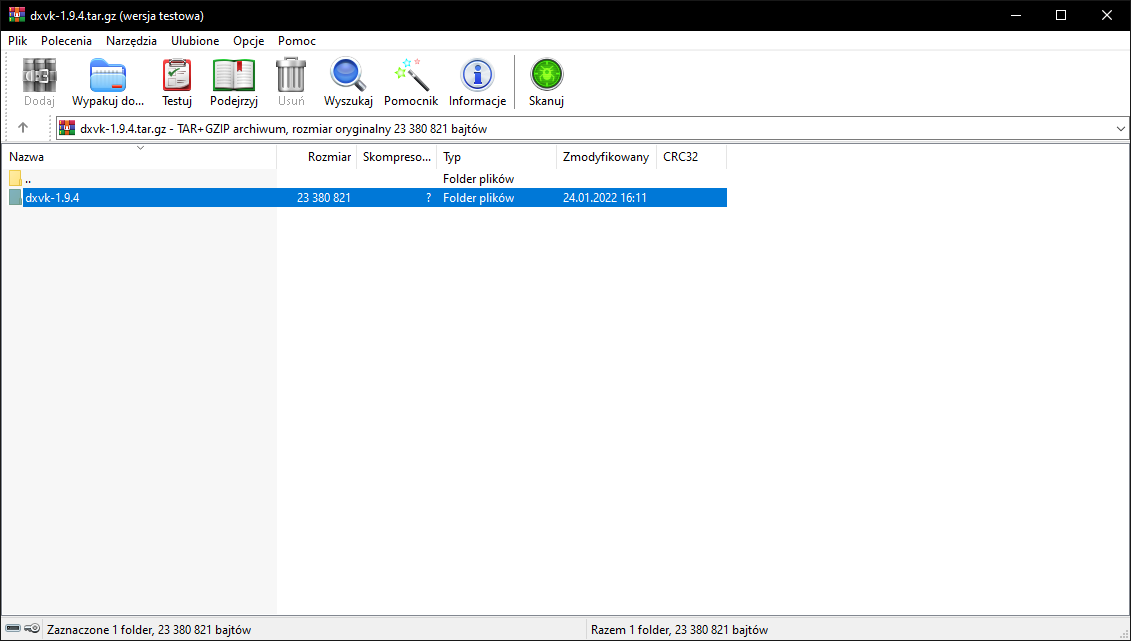Click the WinRAR archive icon in address bar
Screen dimensions: 1131x641
pos(67,128)
